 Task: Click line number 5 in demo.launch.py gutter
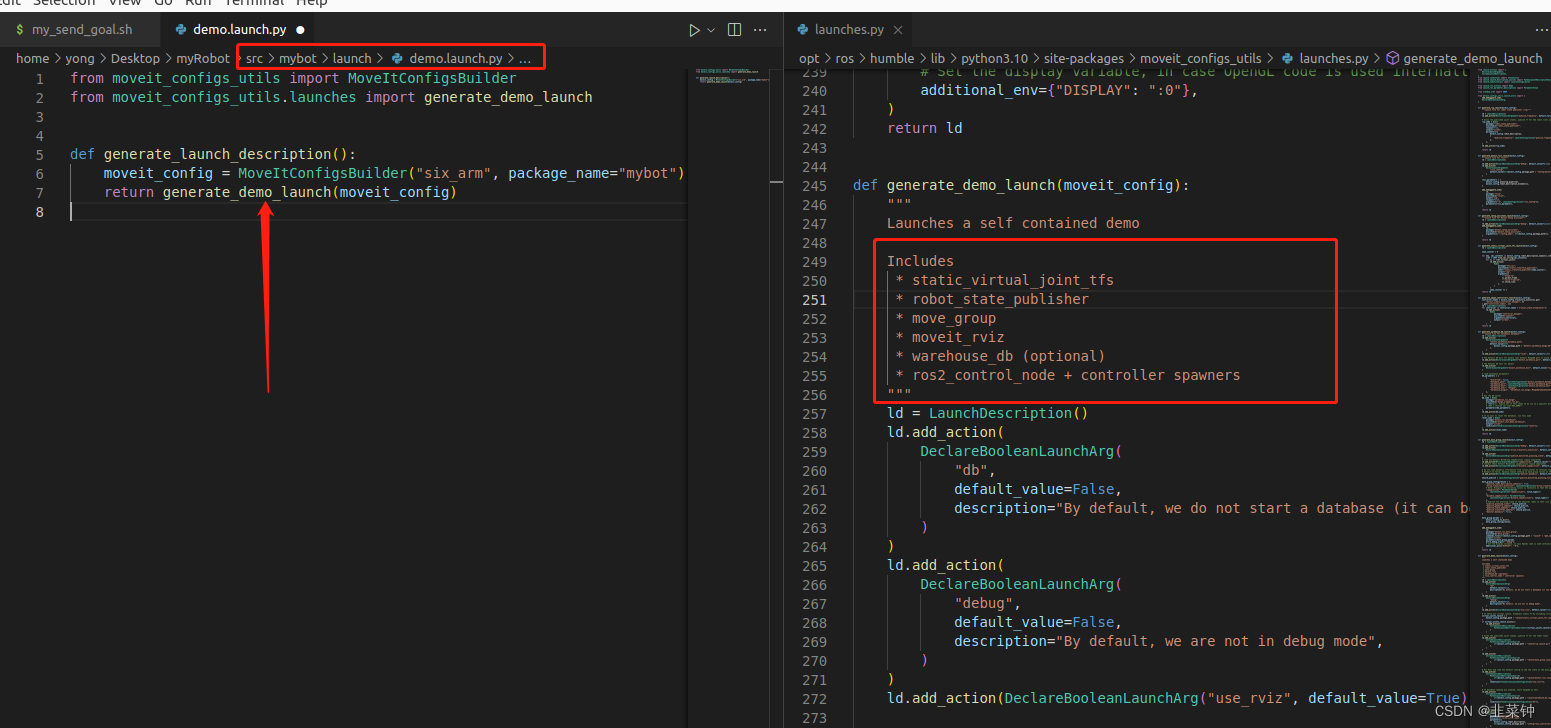pos(39,154)
